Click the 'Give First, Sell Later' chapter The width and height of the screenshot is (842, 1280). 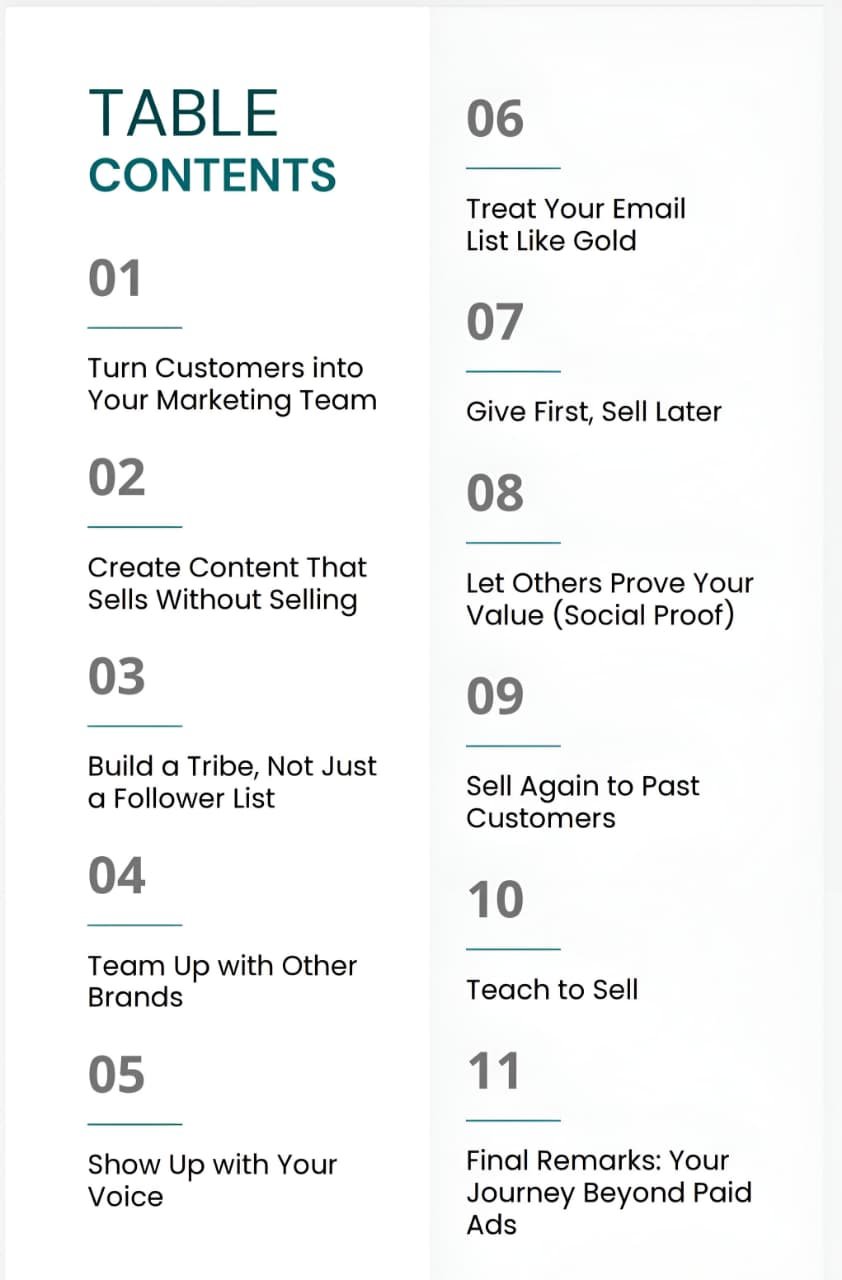point(593,411)
